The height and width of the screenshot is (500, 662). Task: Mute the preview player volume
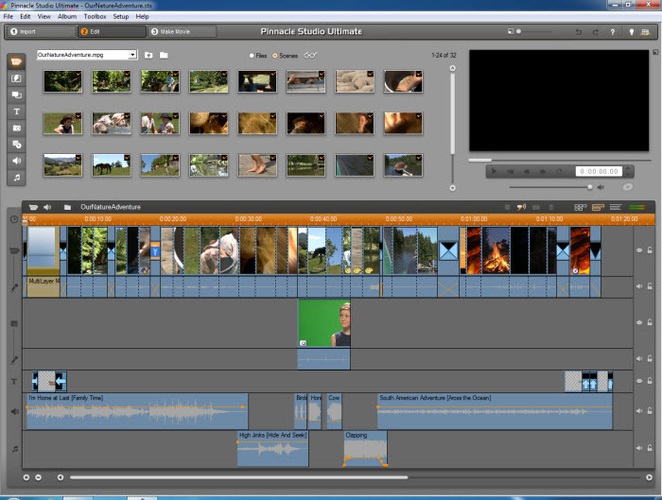click(601, 187)
